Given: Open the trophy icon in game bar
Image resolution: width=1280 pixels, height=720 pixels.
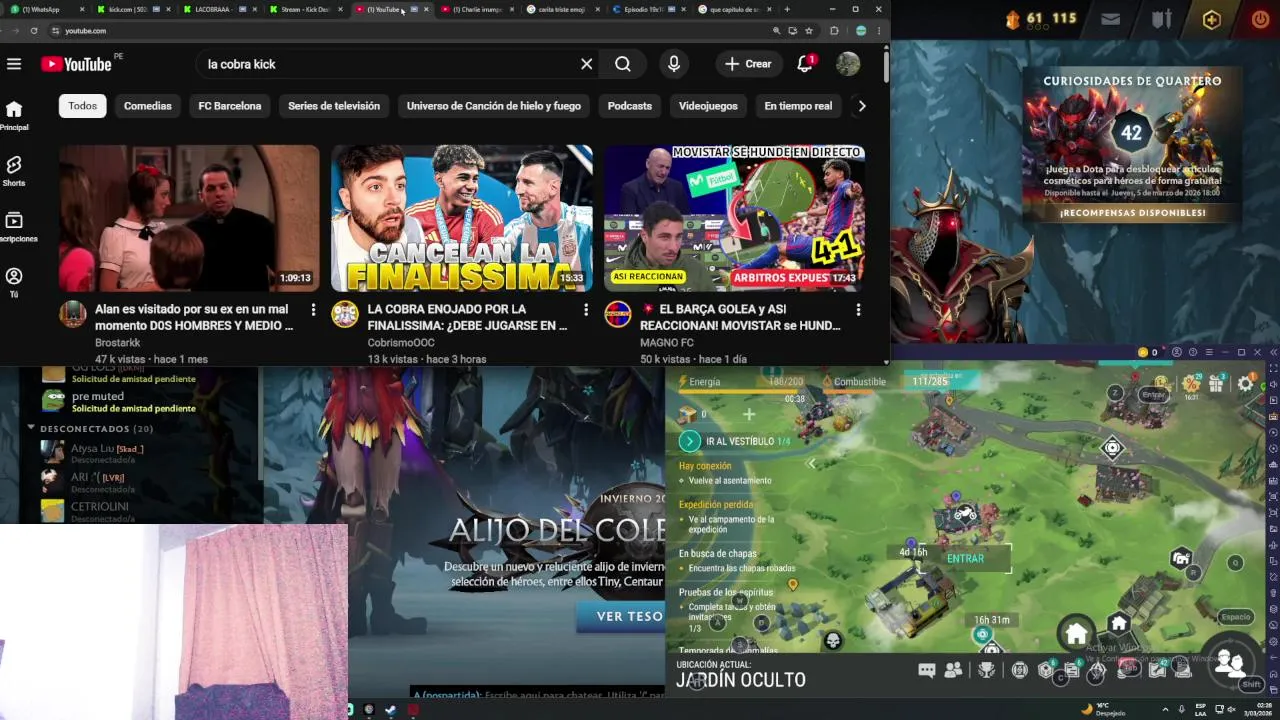Looking at the screenshot, I should (x=987, y=671).
